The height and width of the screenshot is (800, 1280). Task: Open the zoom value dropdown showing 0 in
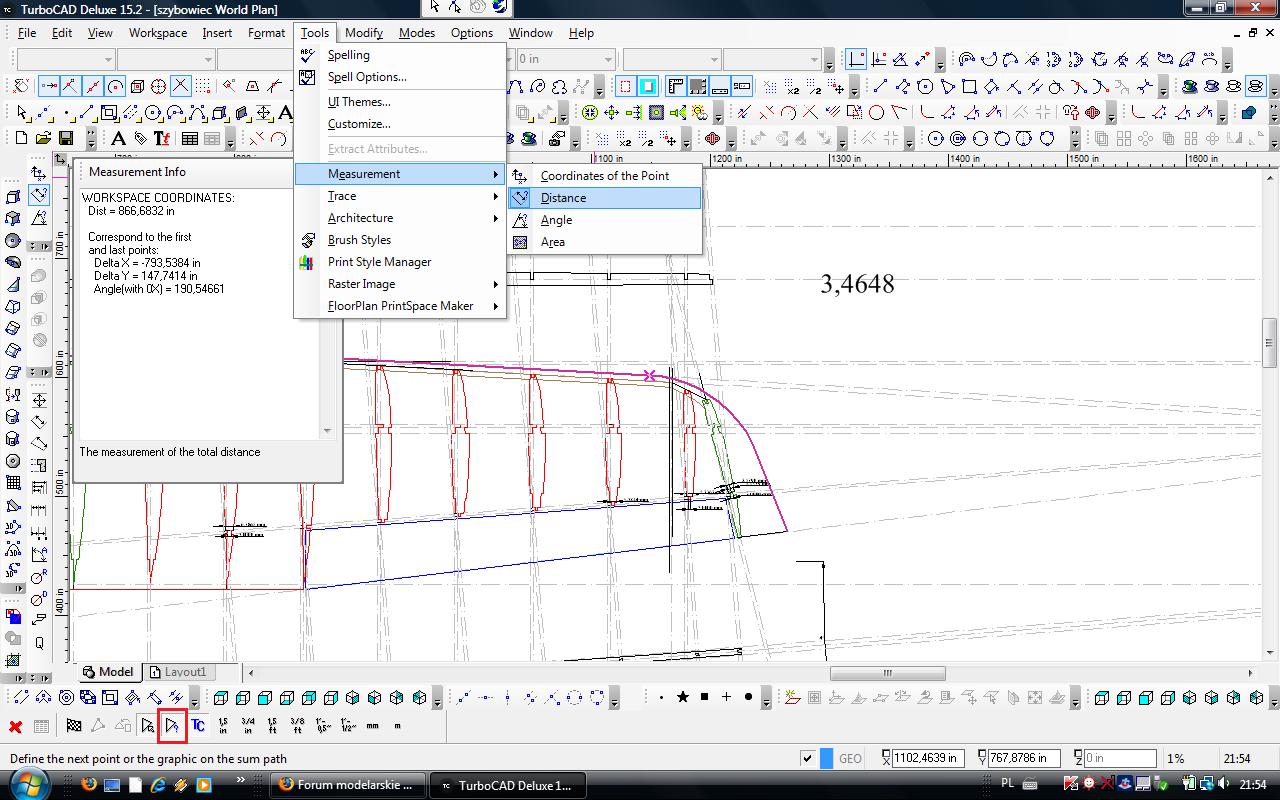click(x=608, y=60)
